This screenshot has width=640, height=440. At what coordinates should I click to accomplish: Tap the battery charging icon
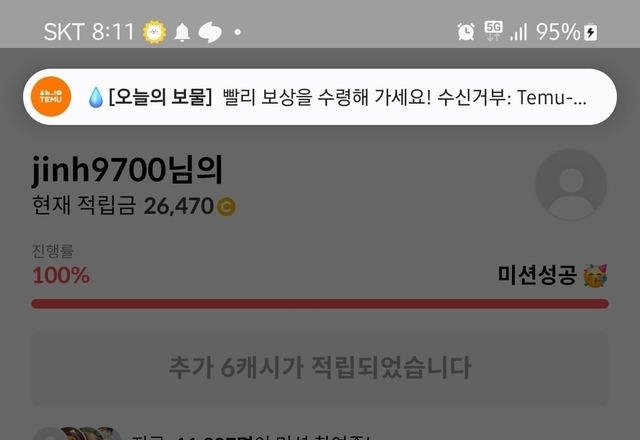[x=591, y=32]
